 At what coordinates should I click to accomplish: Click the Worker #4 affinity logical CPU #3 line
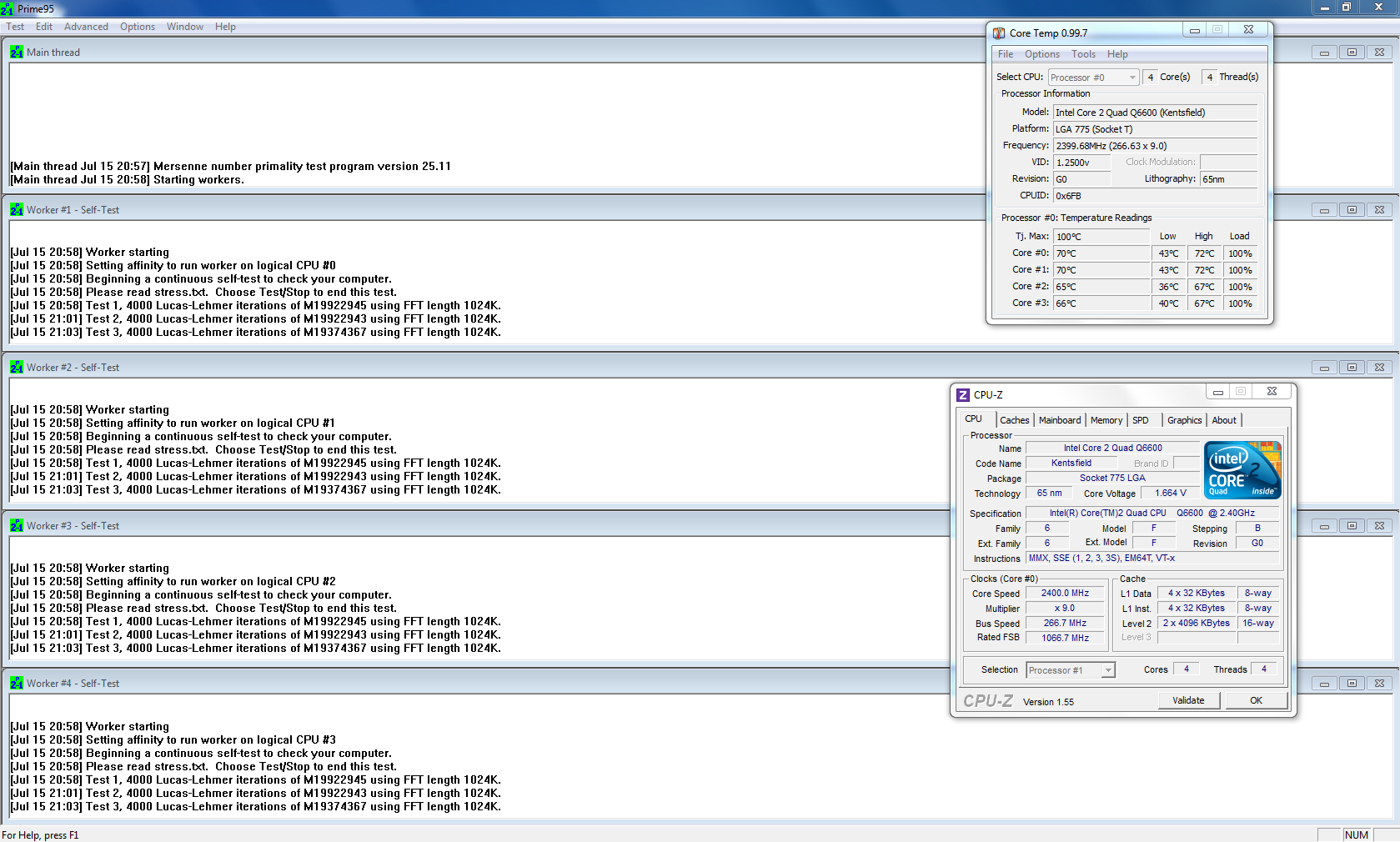(173, 740)
